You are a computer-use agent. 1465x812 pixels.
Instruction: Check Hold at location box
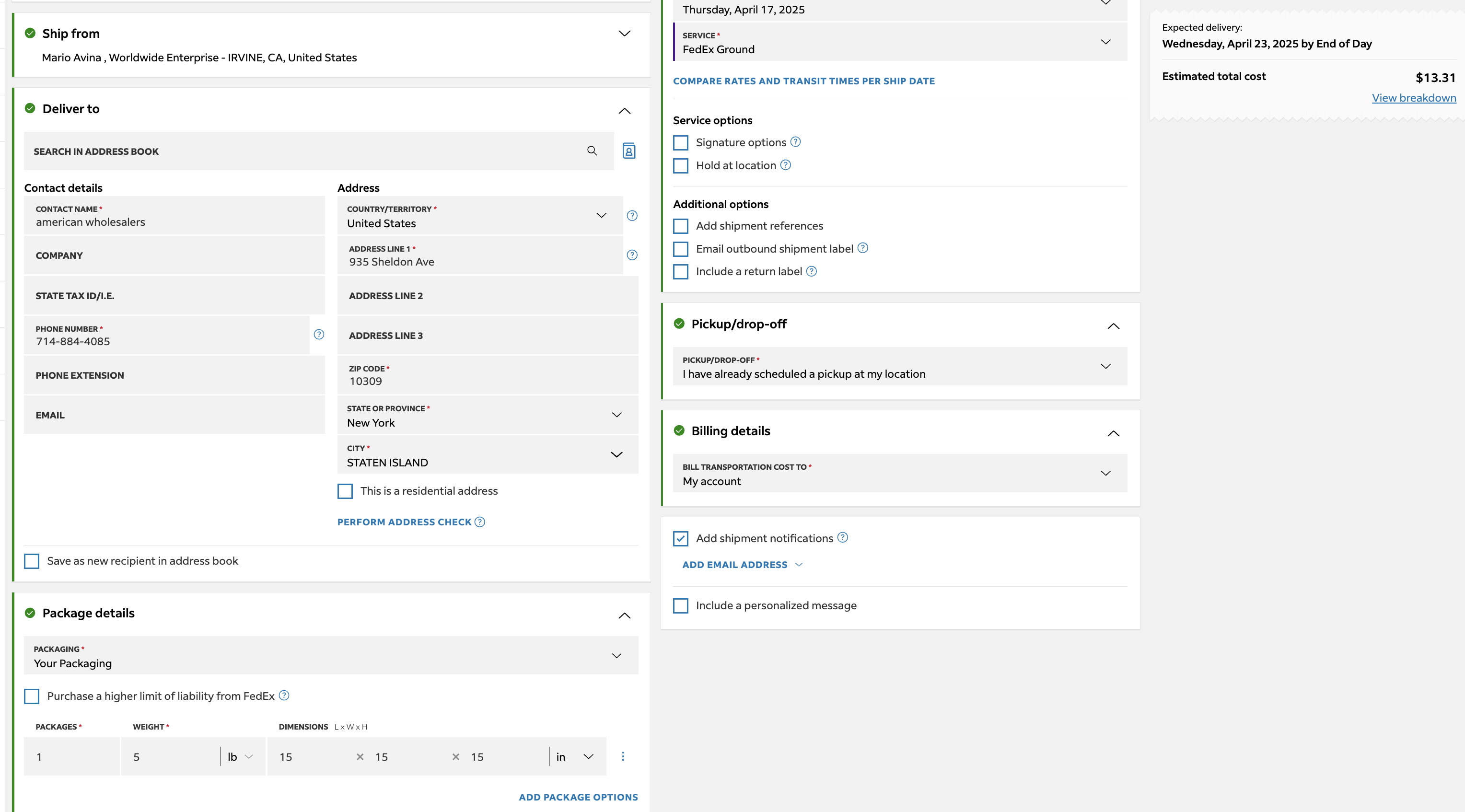tap(681, 165)
